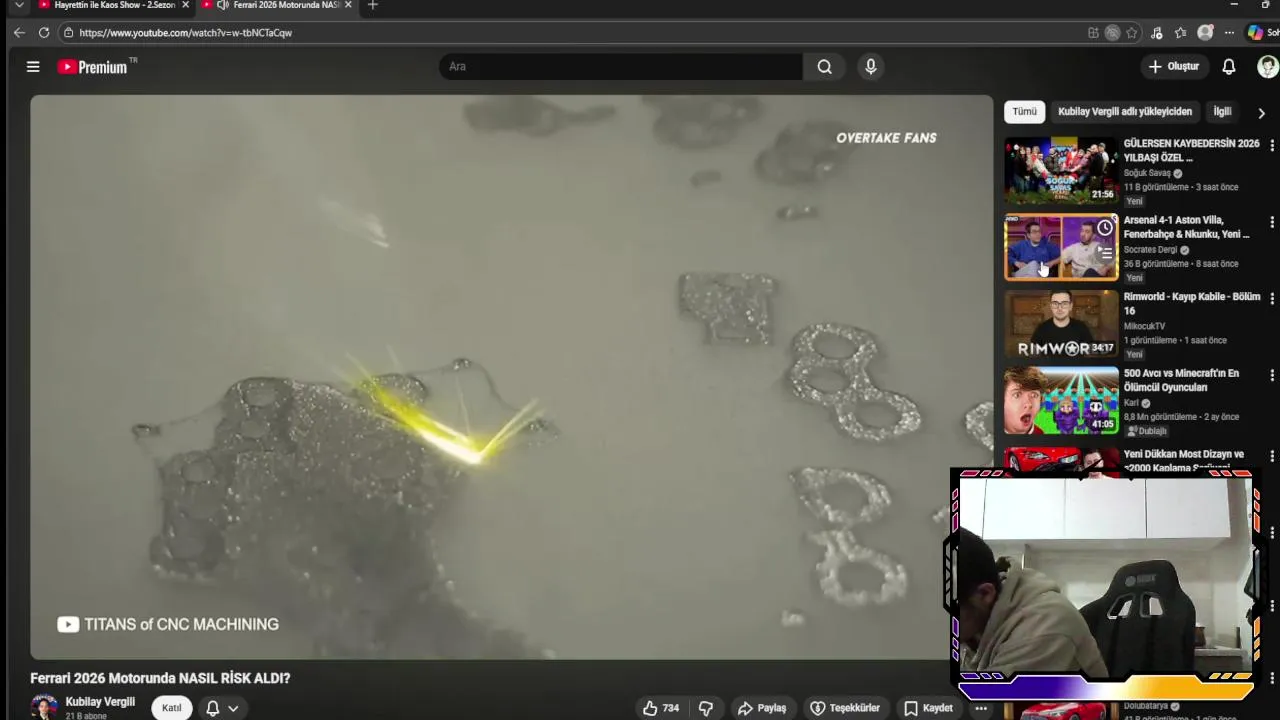This screenshot has height=720, width=1280.
Task: Click the Teşekkürler thanks button
Action: 845,708
